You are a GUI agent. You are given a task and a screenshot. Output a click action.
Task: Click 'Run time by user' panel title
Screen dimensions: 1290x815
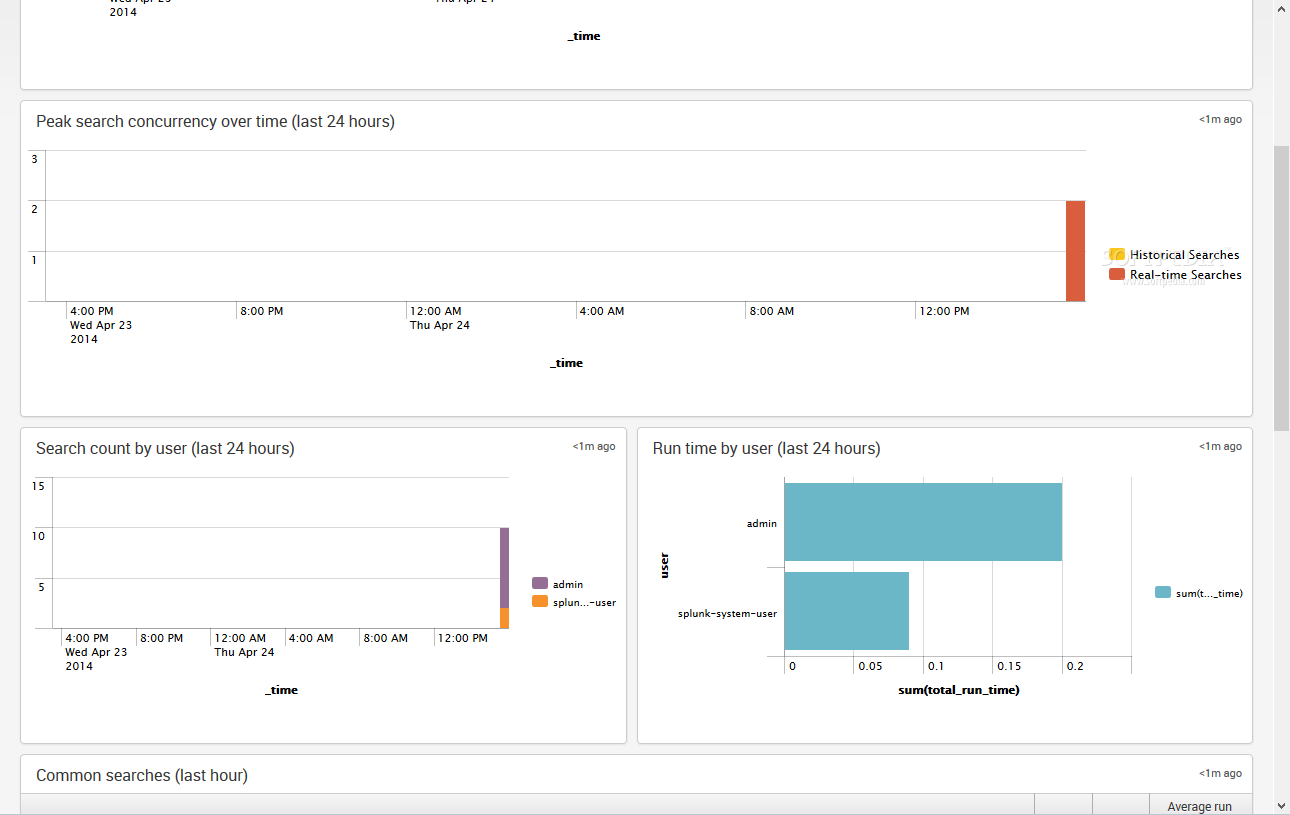(766, 448)
